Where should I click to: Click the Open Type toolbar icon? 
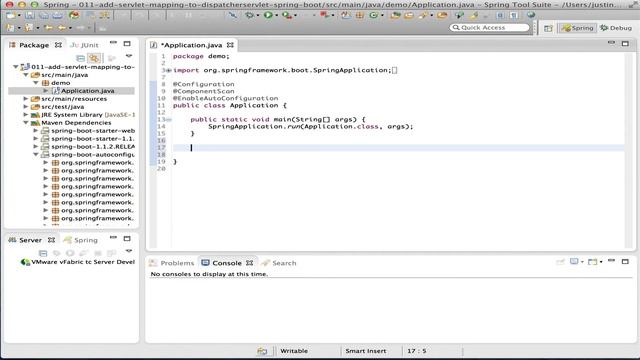pyautogui.click(x=395, y=15)
